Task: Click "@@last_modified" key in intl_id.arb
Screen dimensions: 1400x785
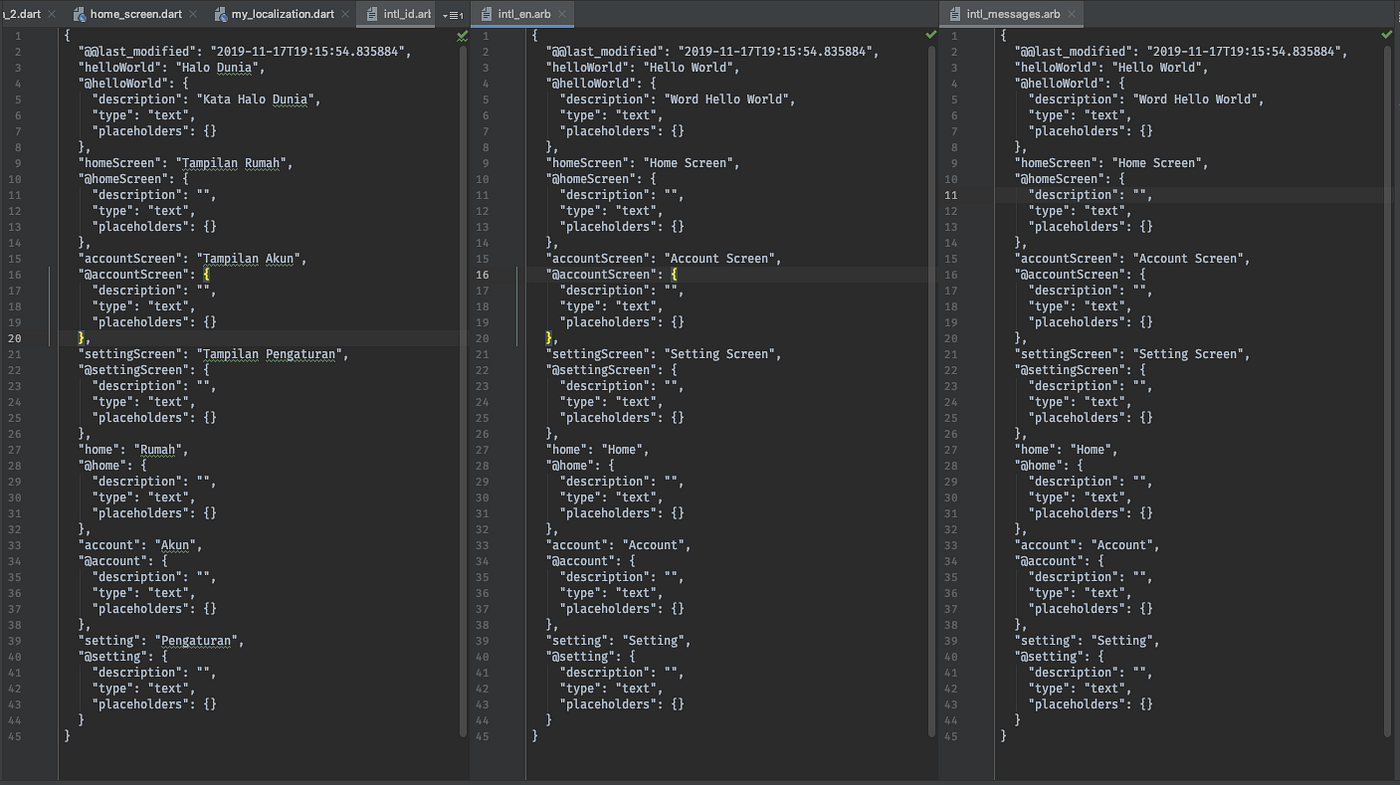Action: [136, 51]
